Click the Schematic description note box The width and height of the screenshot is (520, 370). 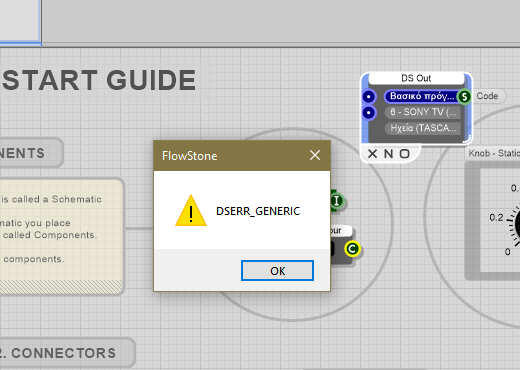[x=62, y=237]
